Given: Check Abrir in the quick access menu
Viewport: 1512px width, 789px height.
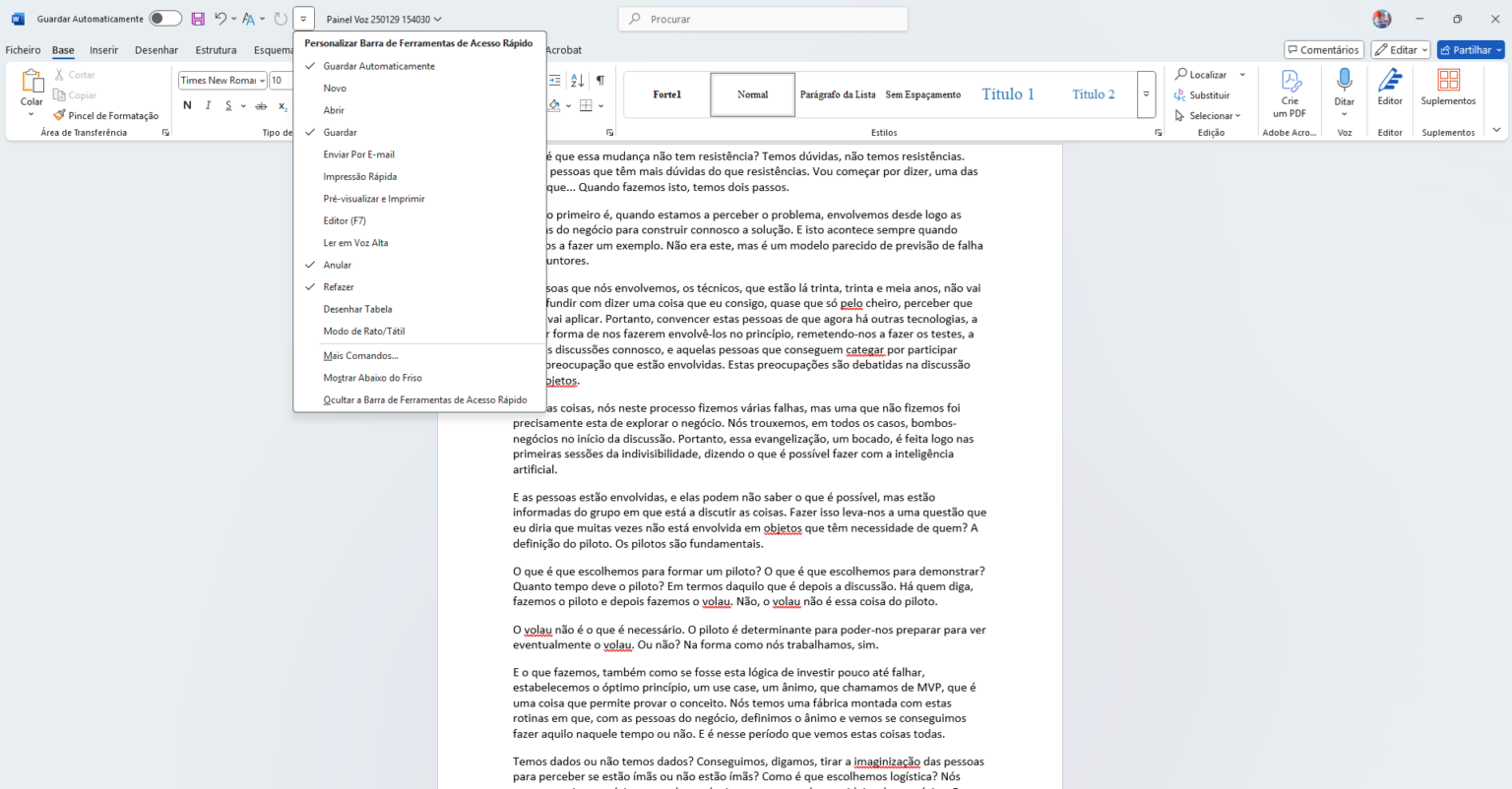Looking at the screenshot, I should point(419,110).
